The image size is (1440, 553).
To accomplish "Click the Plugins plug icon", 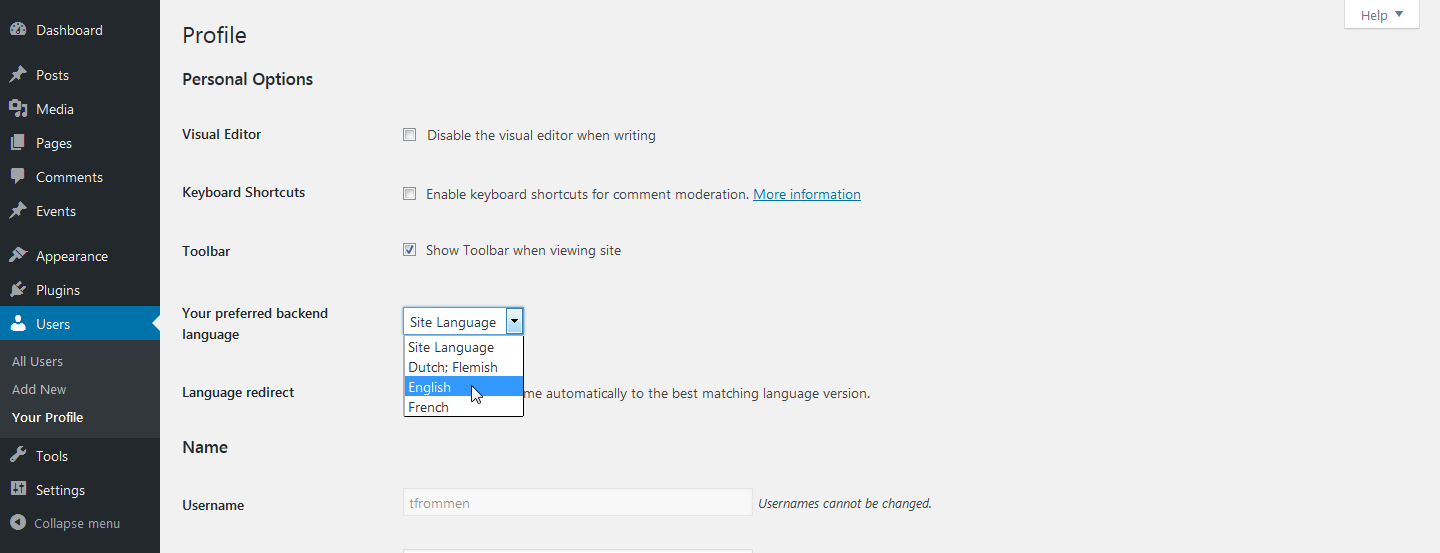I will (x=18, y=290).
